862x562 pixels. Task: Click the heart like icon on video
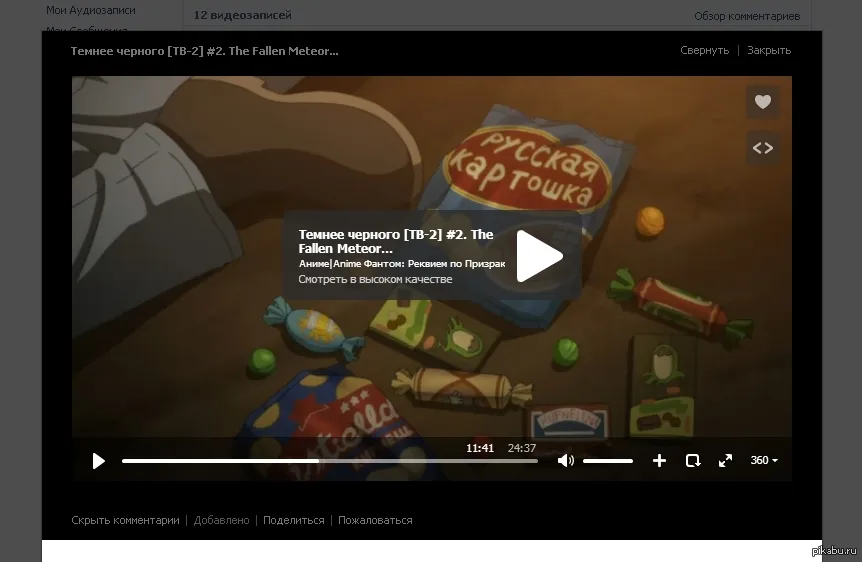(762, 102)
